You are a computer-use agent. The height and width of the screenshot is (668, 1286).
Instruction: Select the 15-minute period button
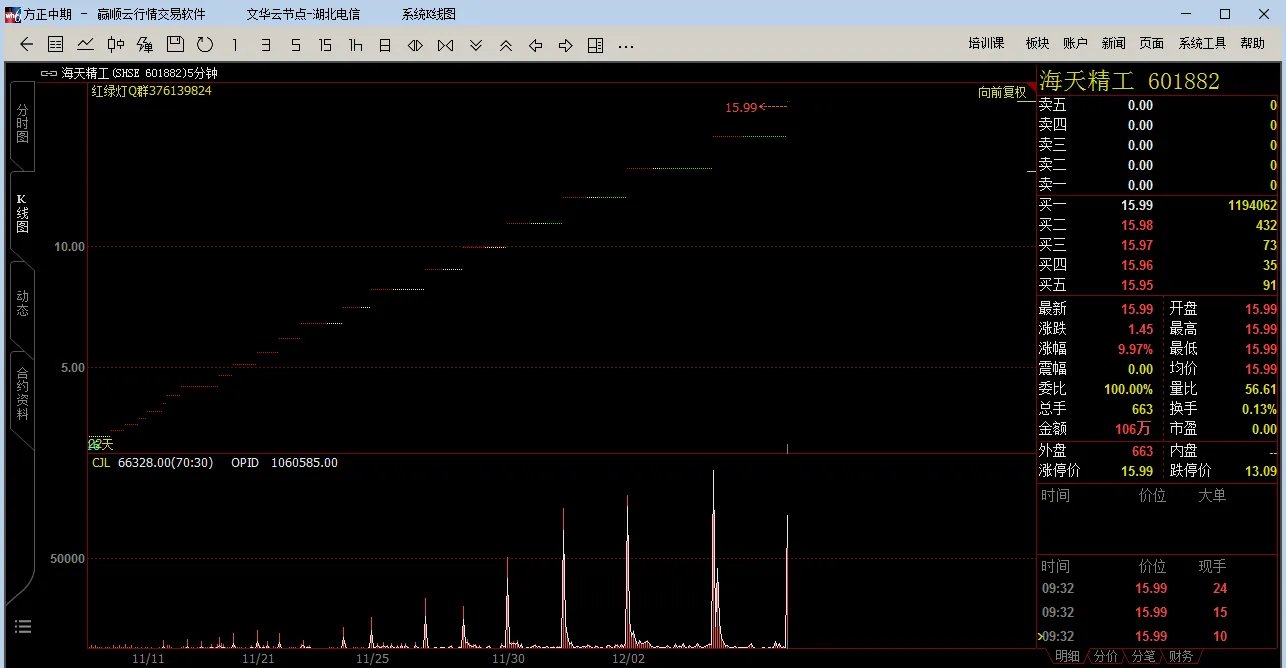[325, 45]
